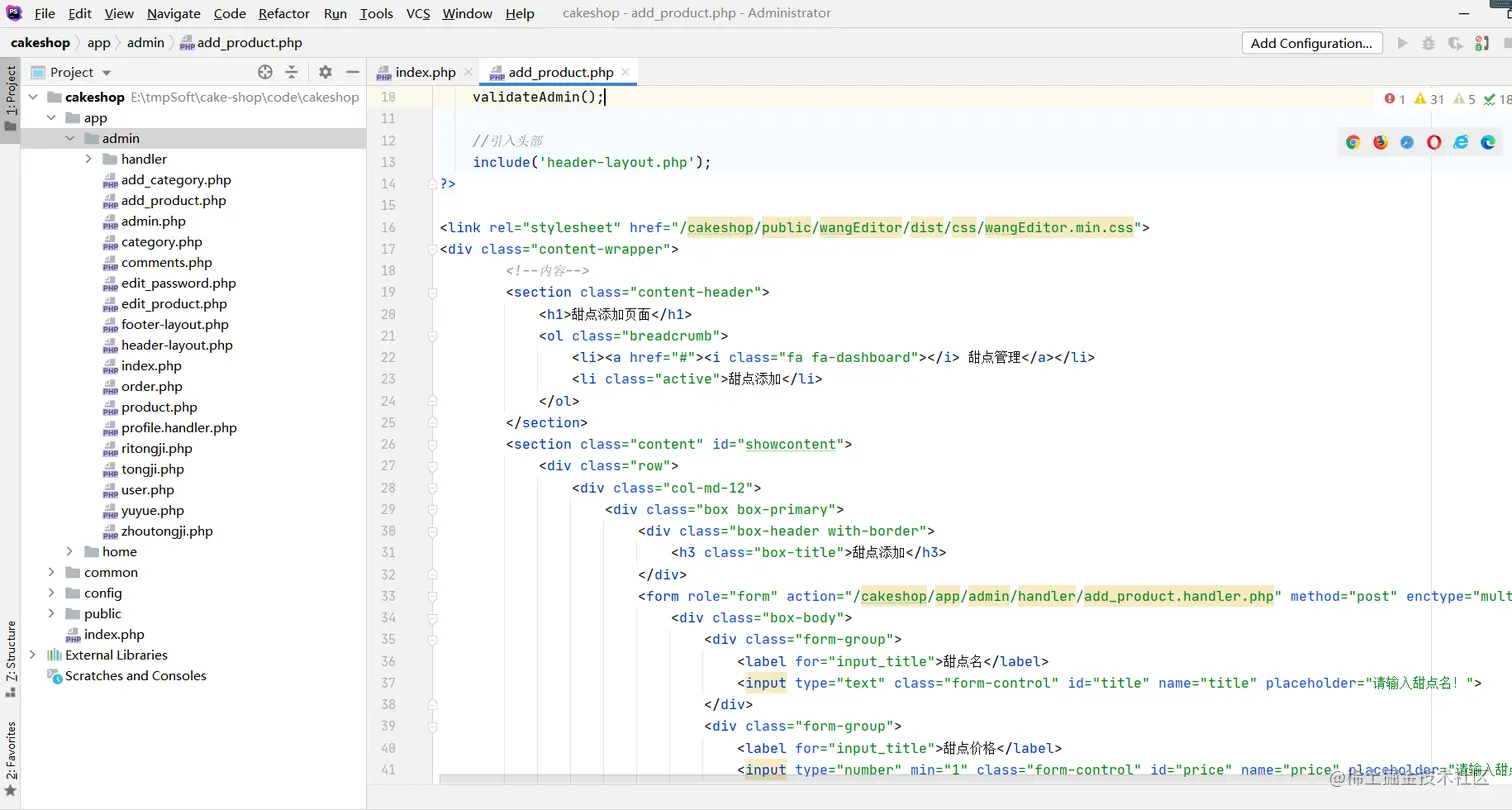
Task: Click Collapse All icon in Project panel
Action: click(x=292, y=72)
